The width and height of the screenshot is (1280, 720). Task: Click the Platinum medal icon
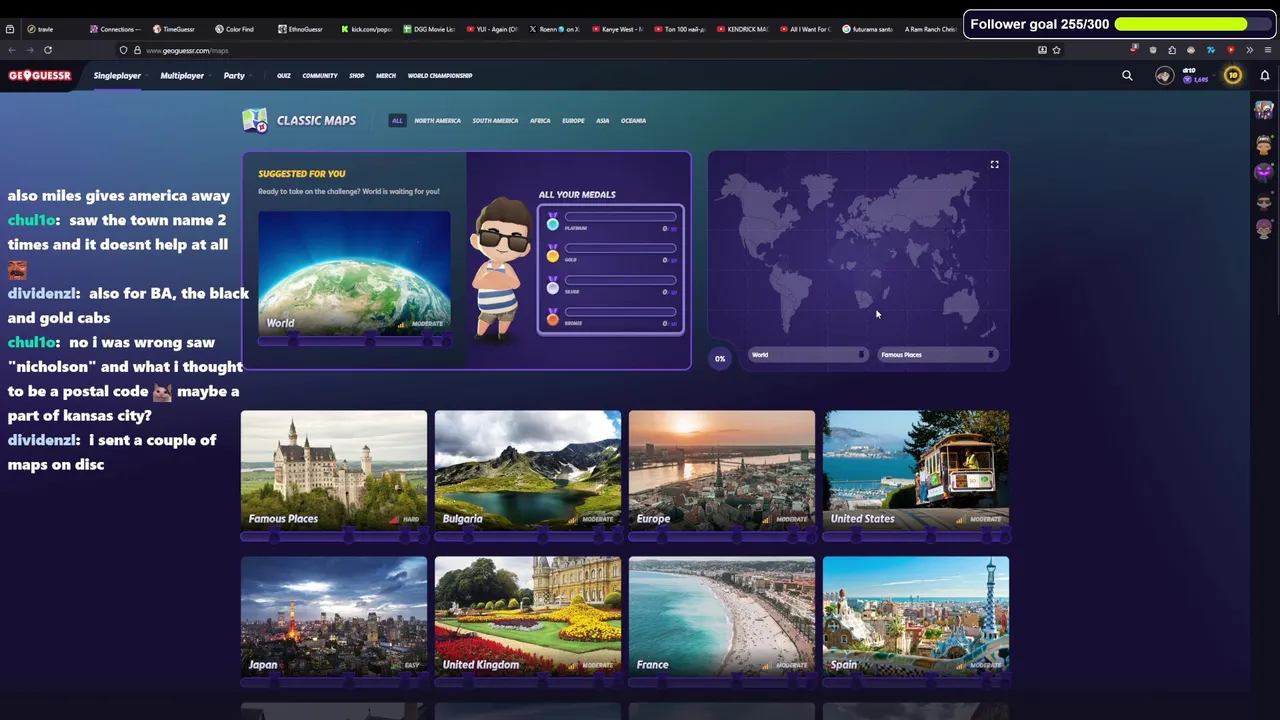[x=552, y=223]
